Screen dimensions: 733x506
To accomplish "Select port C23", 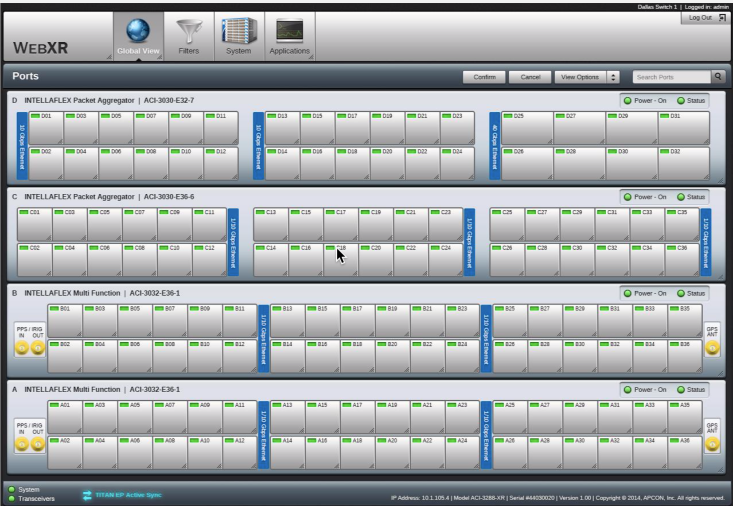I will click(446, 224).
